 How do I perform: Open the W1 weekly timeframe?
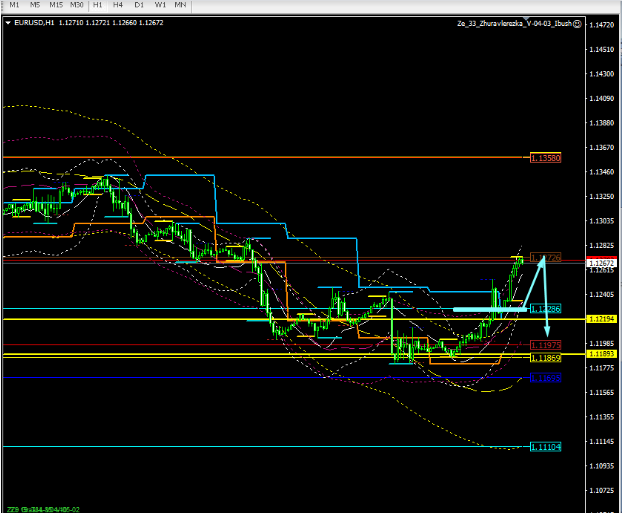click(159, 5)
